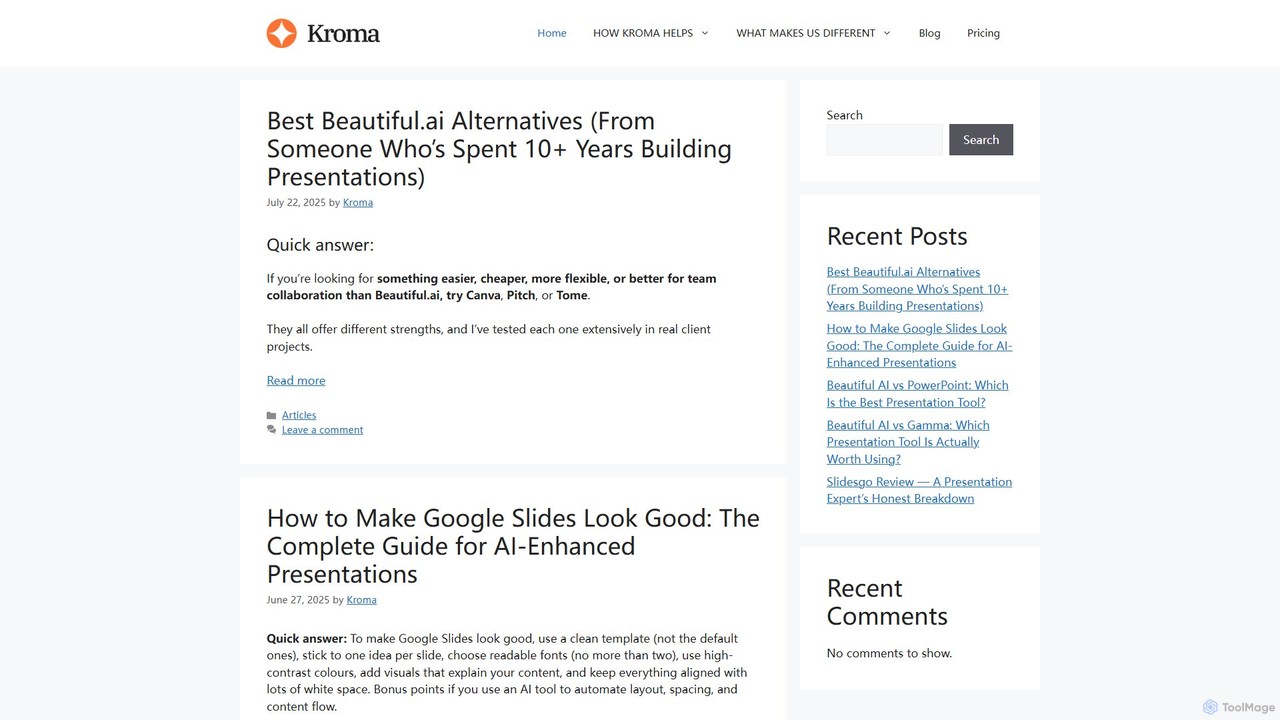Image resolution: width=1280 pixels, height=720 pixels.
Task: Click the Recent Comments heading
Action: coord(887,602)
